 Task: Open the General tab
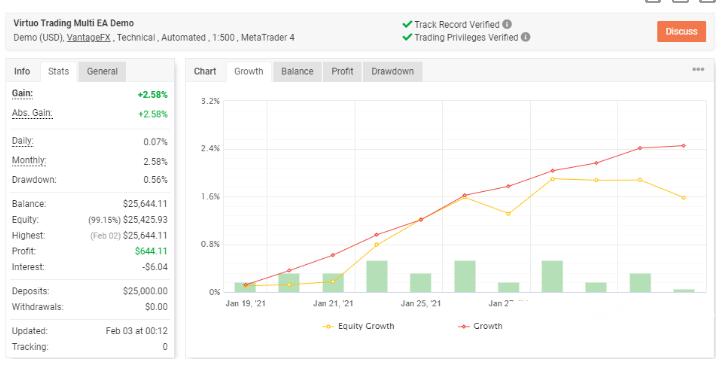click(102, 71)
